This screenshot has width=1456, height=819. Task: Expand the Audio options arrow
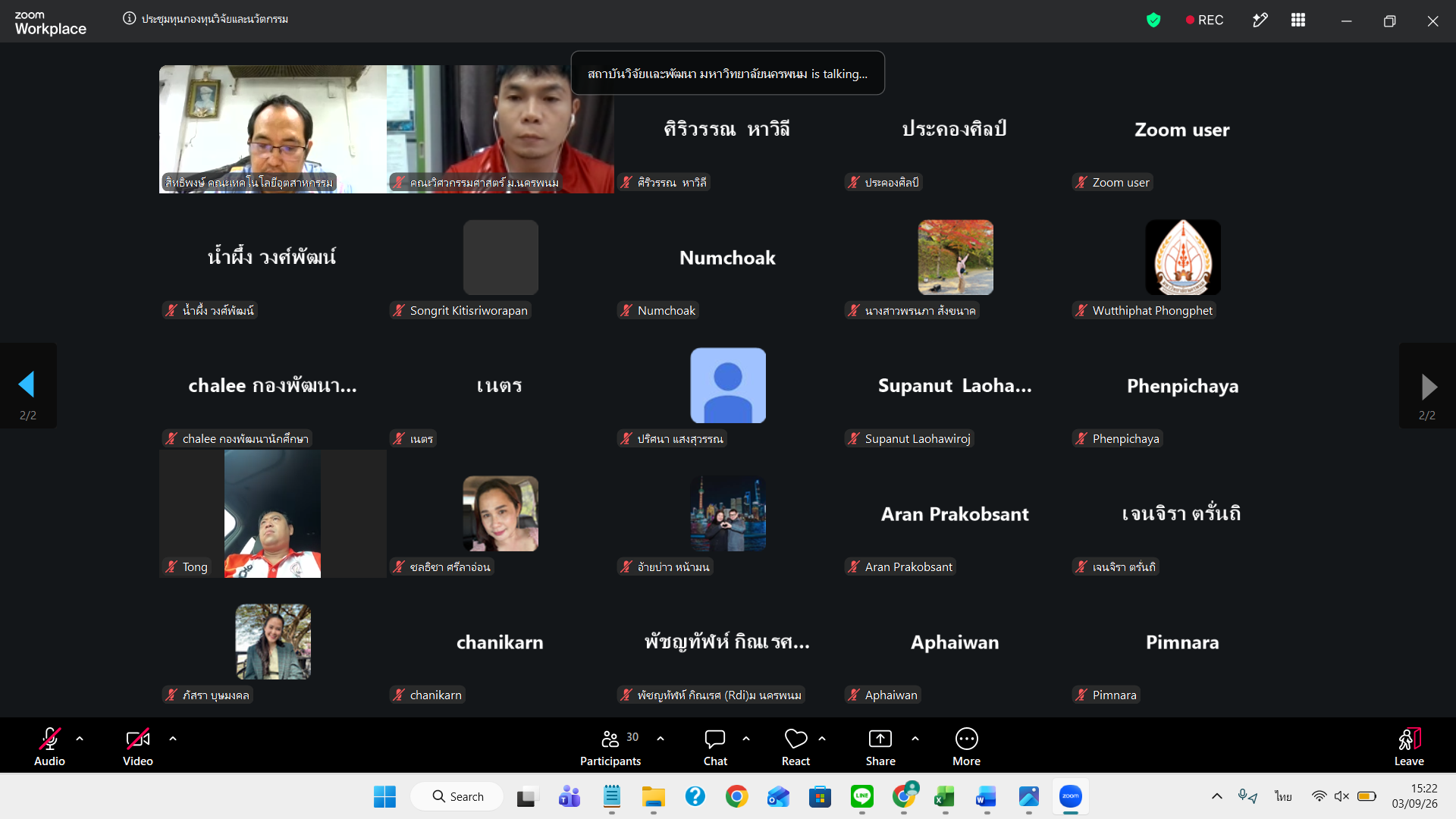80,739
